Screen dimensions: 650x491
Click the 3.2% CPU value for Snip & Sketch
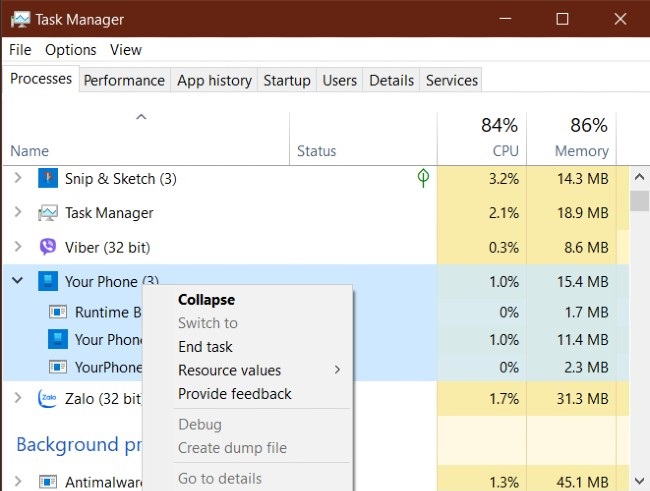click(504, 179)
